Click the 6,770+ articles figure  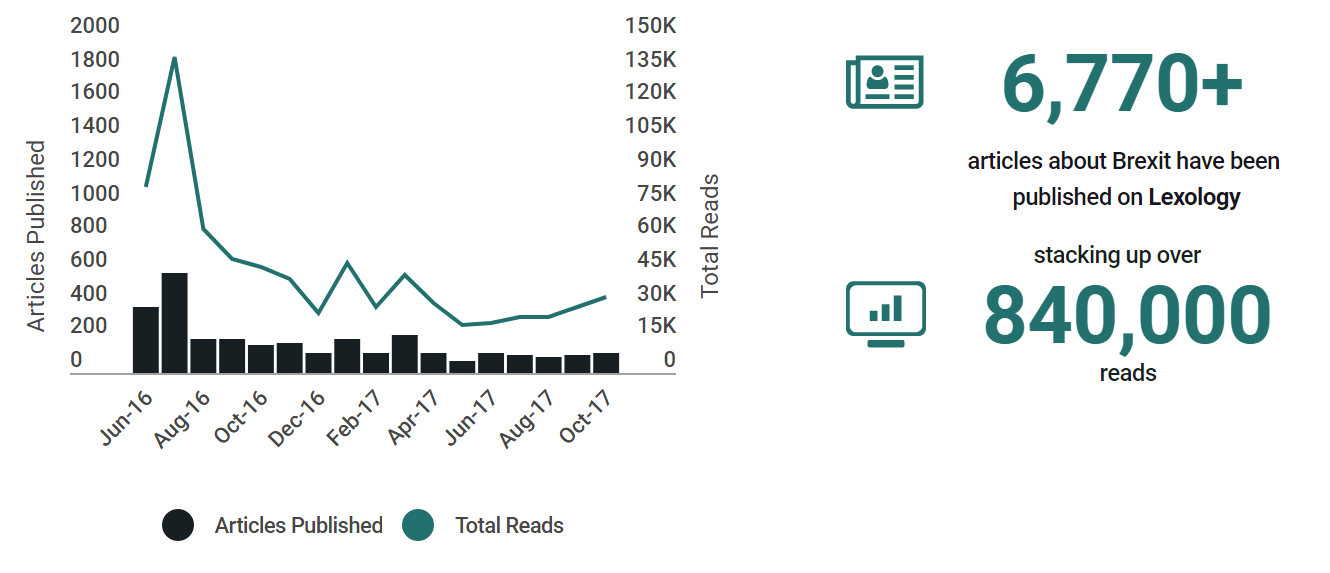point(1122,85)
